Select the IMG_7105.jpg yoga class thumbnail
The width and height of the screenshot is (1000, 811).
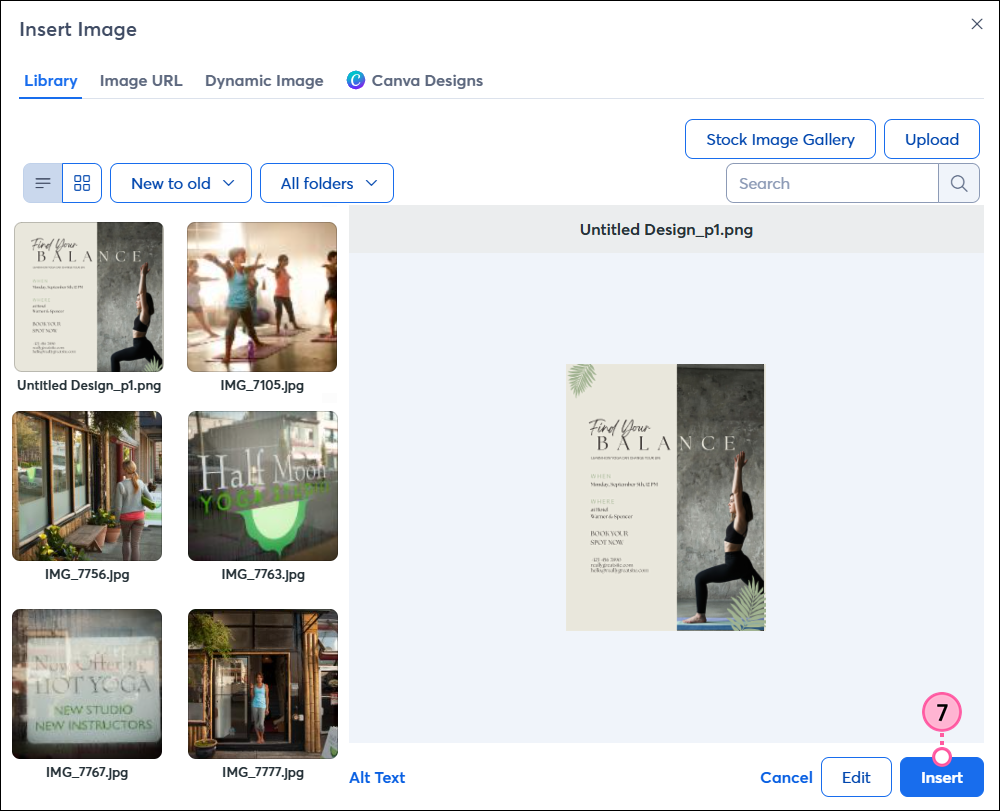point(262,296)
